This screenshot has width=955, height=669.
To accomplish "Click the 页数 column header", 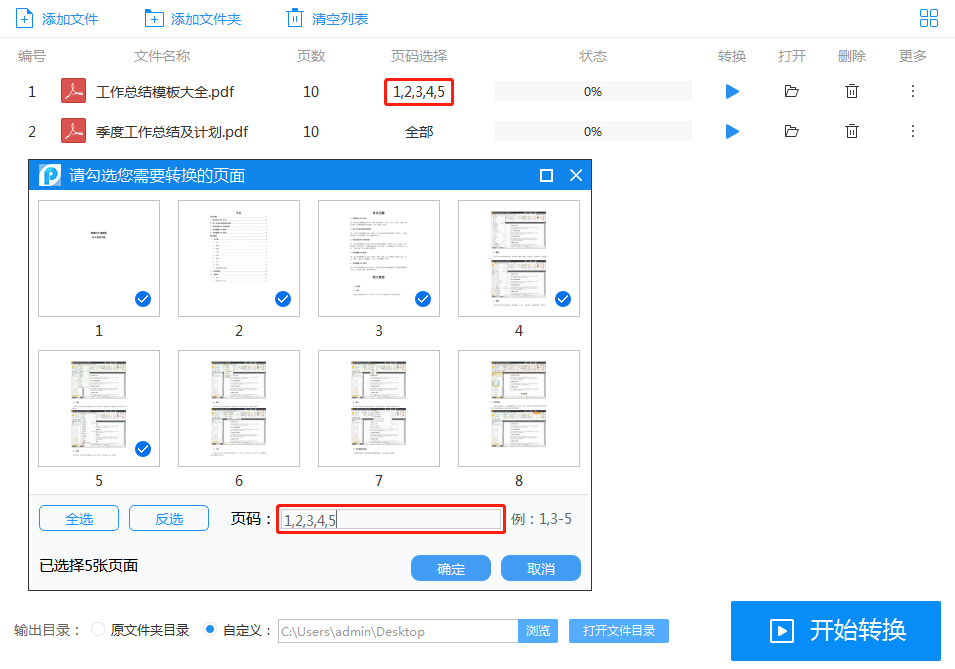I will coord(311,56).
